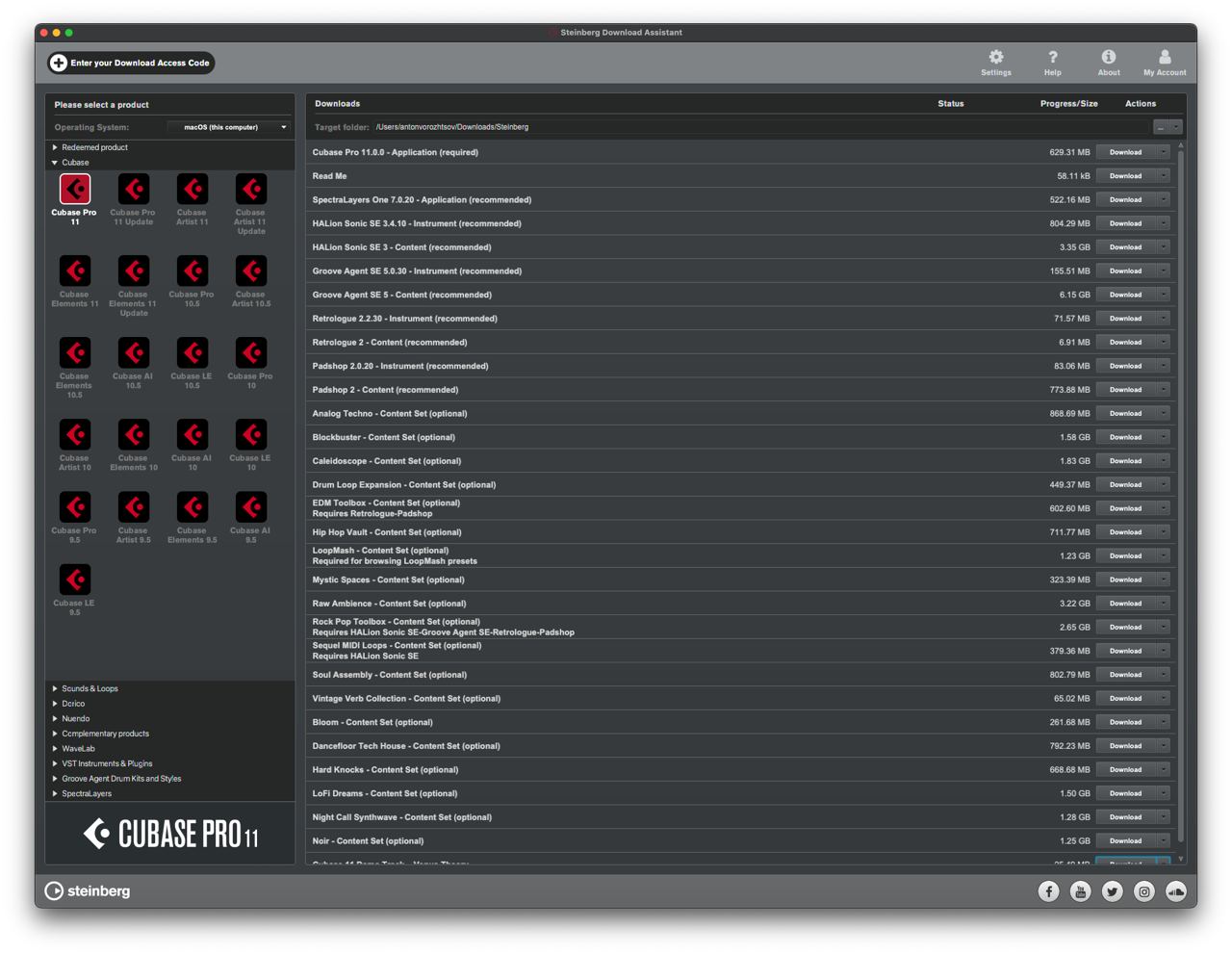
Task: Select the Cubase LE 10 product icon
Action: coord(251,435)
